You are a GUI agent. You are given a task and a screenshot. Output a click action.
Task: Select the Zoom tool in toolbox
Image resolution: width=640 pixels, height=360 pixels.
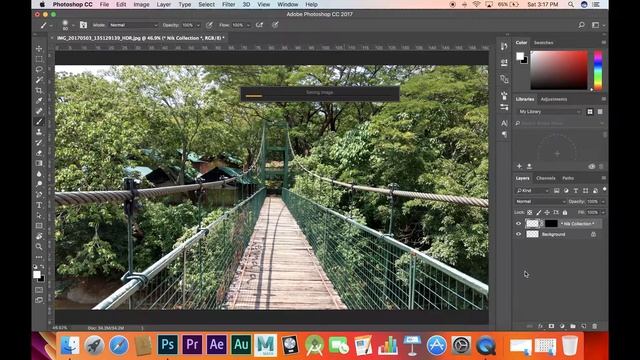[x=39, y=247]
